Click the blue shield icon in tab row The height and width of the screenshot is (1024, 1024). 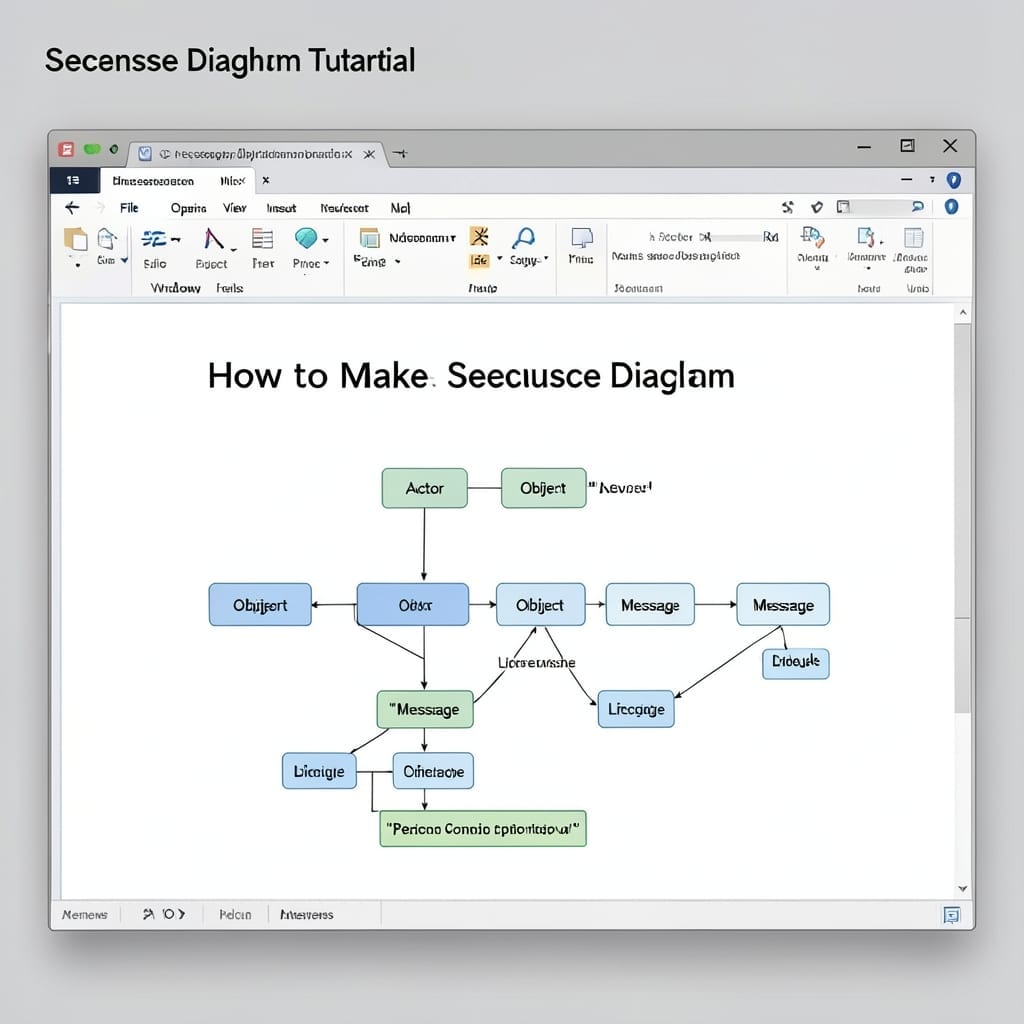click(953, 180)
